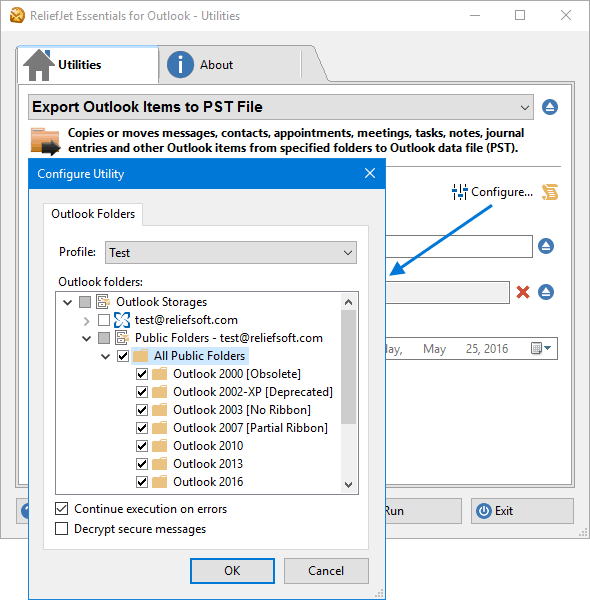Click the blue eject icon beside utility dropdown
The width and height of the screenshot is (590, 600).
[x=550, y=107]
